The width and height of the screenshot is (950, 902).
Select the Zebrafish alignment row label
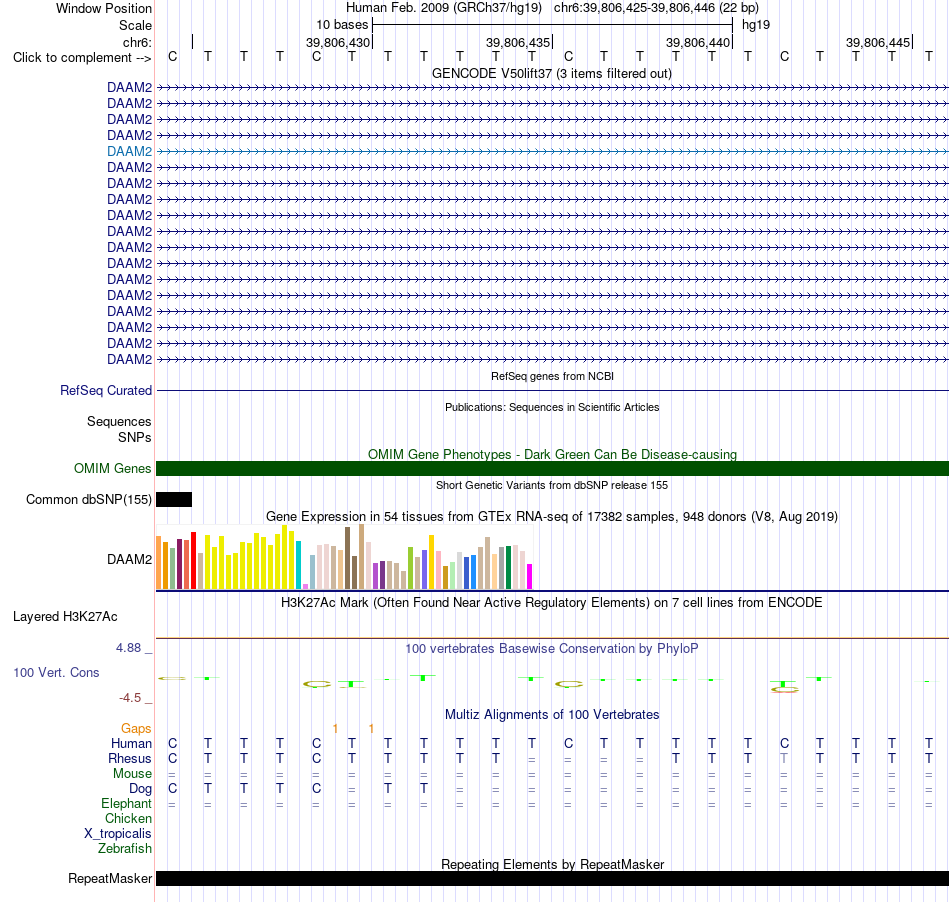click(125, 849)
